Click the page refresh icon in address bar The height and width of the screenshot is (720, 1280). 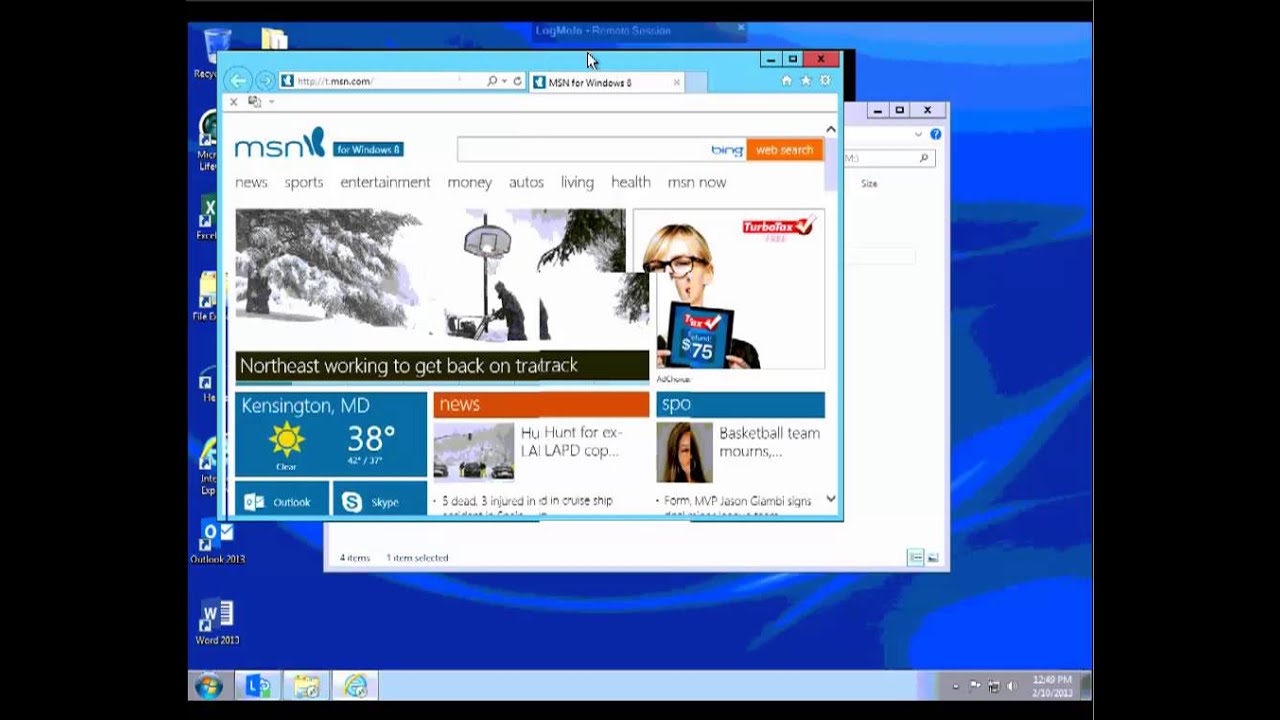pos(517,81)
